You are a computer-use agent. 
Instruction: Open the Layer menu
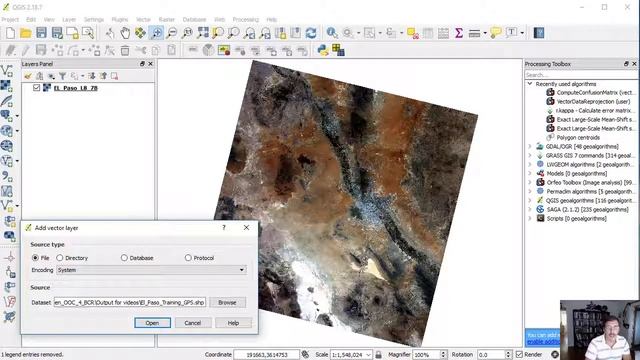pos(69,19)
